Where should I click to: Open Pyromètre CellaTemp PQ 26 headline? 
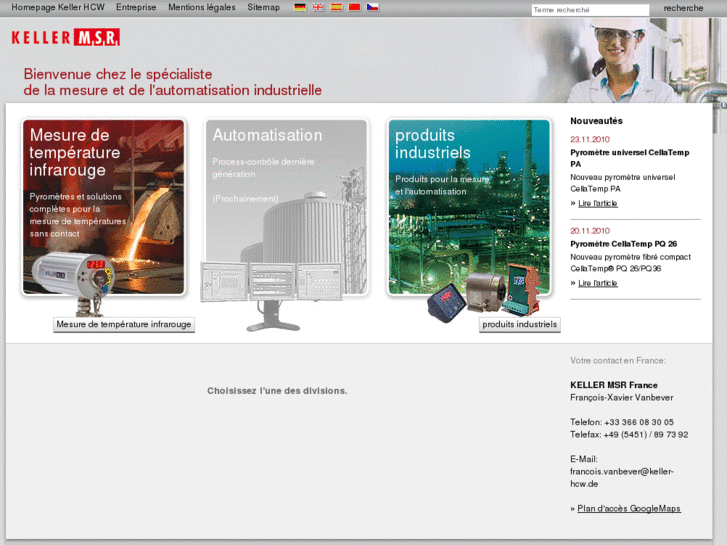pyautogui.click(x=624, y=244)
